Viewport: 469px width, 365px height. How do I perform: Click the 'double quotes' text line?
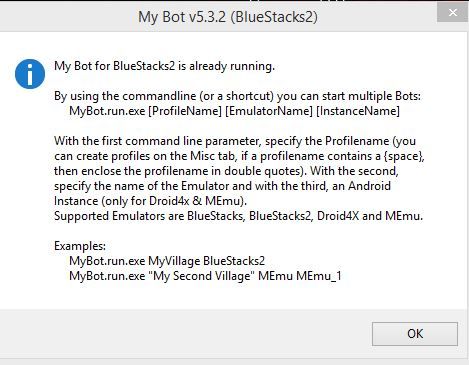coord(226,171)
